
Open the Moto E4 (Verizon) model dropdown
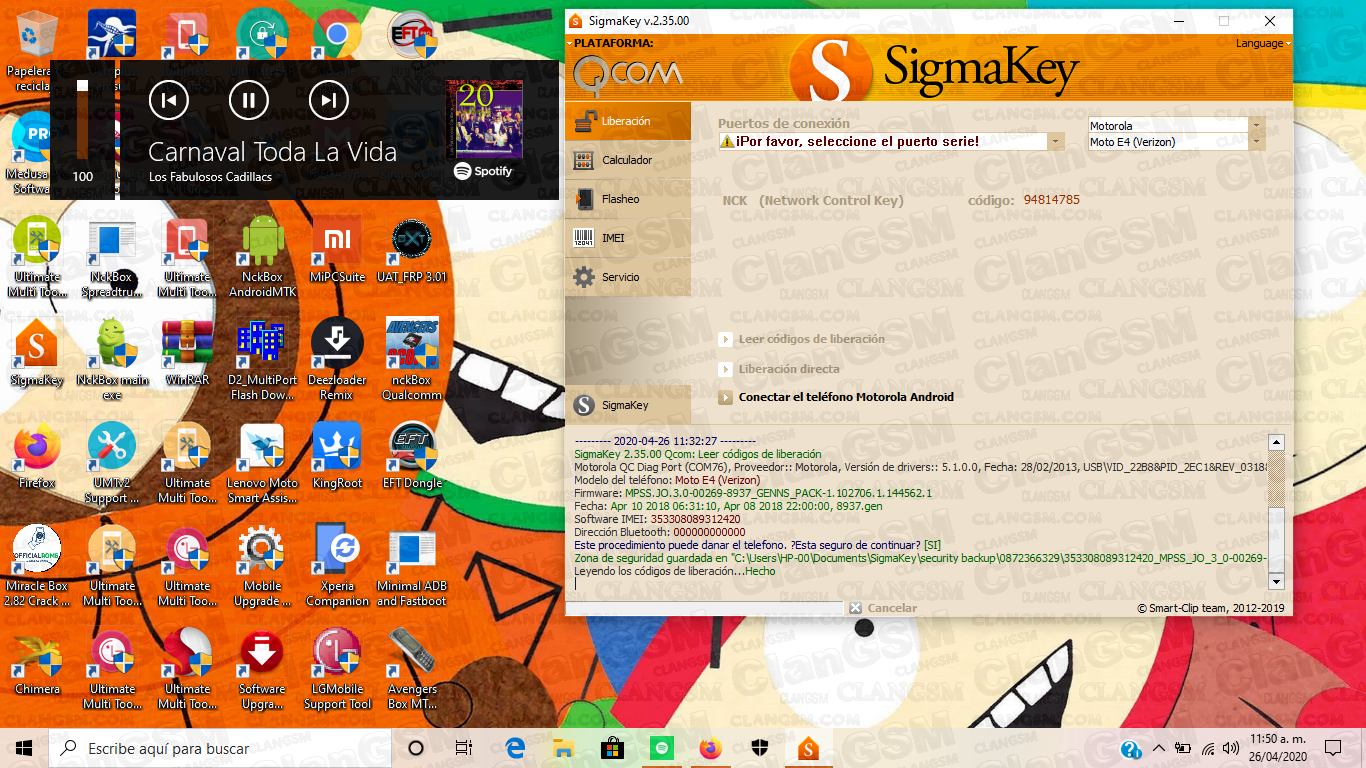[x=1257, y=142]
